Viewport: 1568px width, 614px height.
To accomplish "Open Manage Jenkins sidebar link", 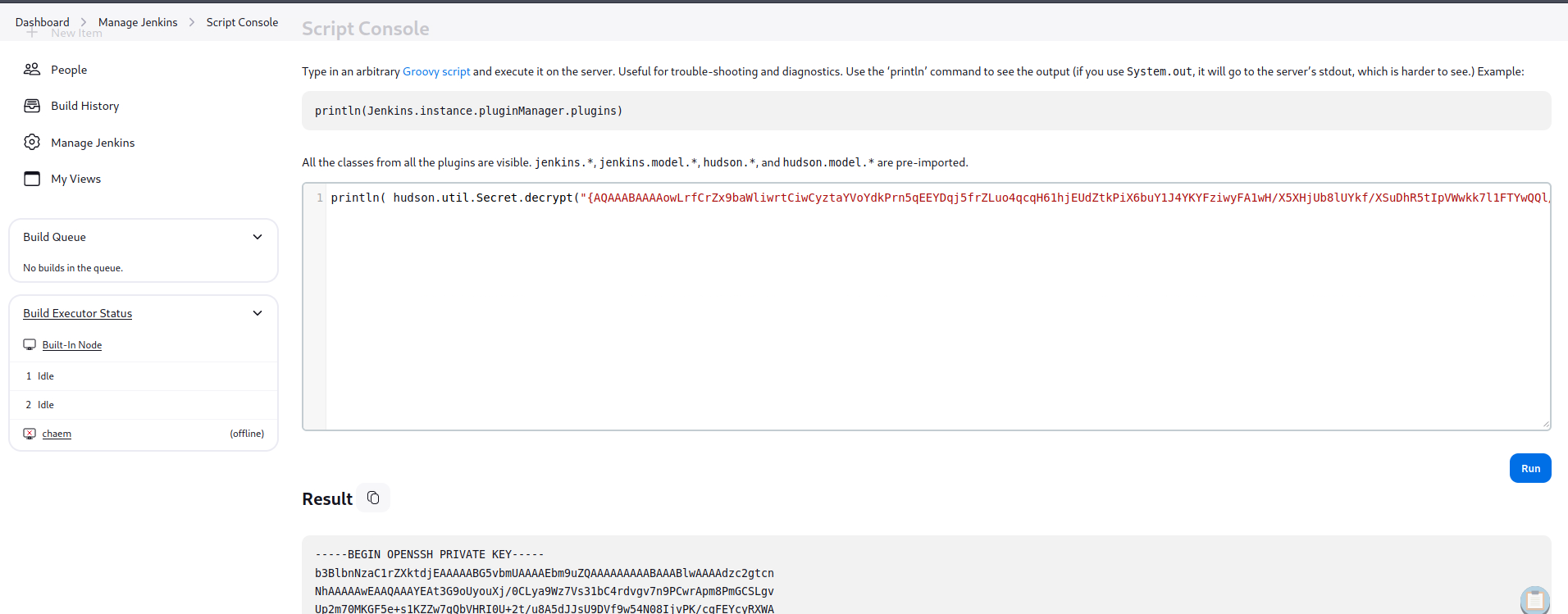I will (x=93, y=143).
